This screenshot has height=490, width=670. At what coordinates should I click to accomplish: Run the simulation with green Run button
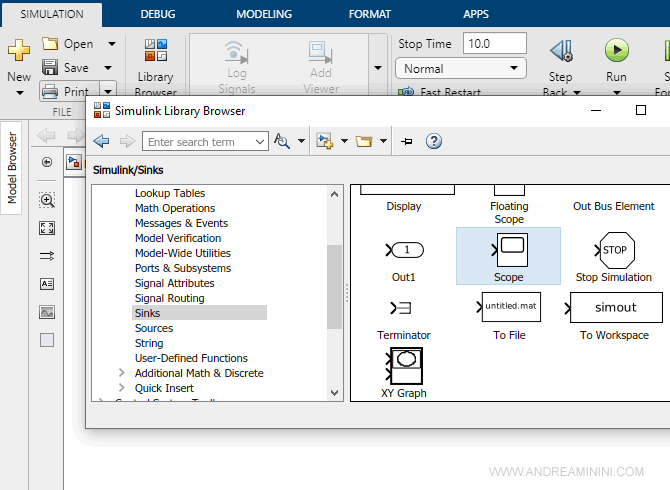tap(616, 50)
